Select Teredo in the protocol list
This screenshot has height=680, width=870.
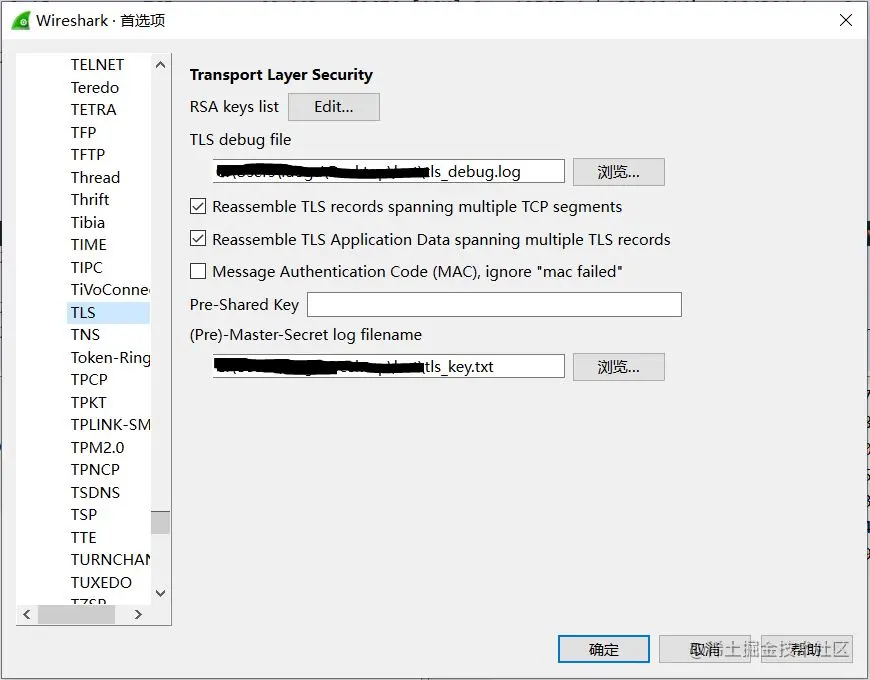coord(95,88)
